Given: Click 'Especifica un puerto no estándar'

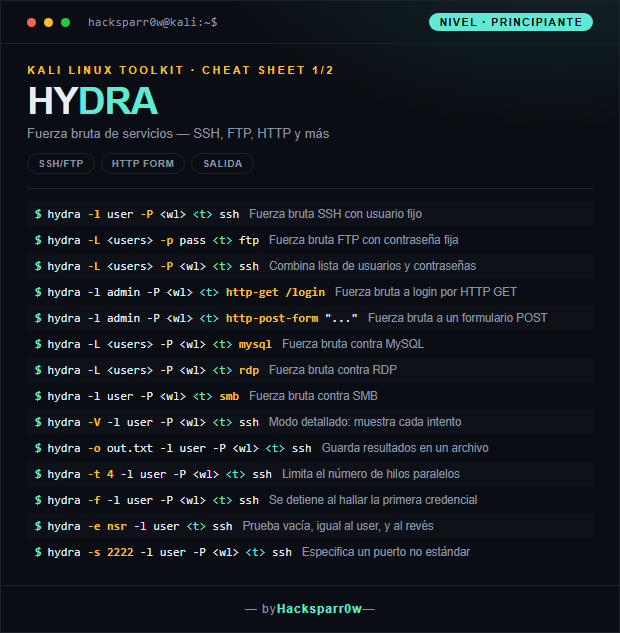Looking at the screenshot, I should click(386, 552).
